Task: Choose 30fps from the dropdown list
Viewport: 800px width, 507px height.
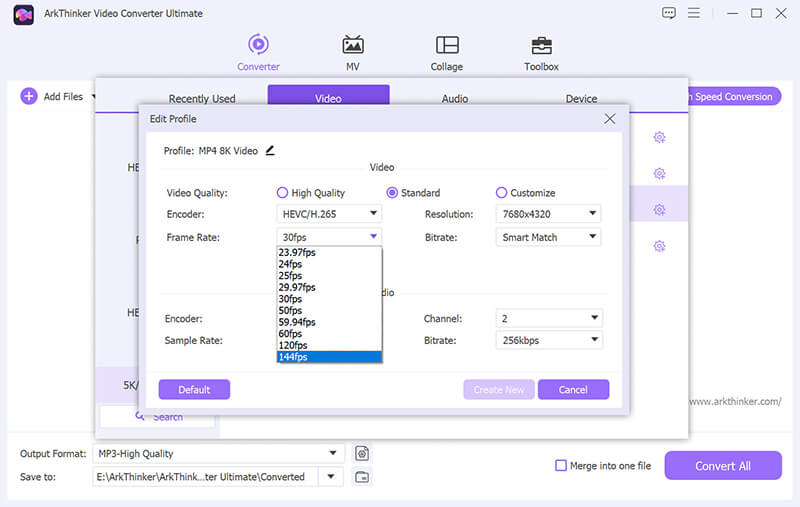Action: click(329, 299)
